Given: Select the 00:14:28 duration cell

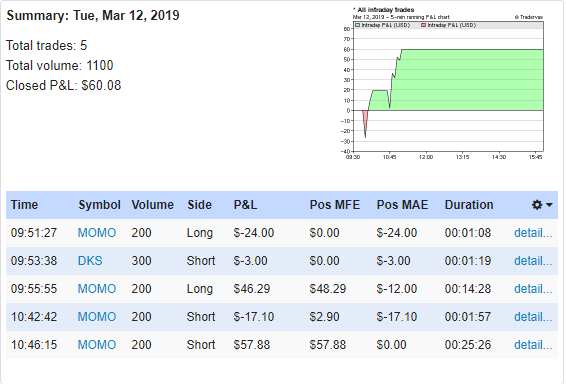Looking at the screenshot, I should [x=468, y=289].
